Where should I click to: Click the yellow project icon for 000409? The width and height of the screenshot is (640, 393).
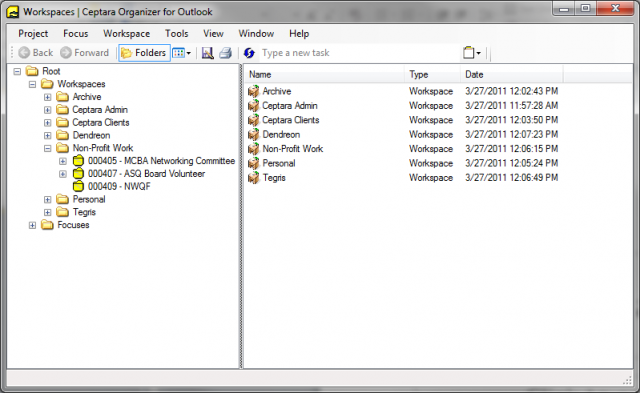(x=78, y=187)
